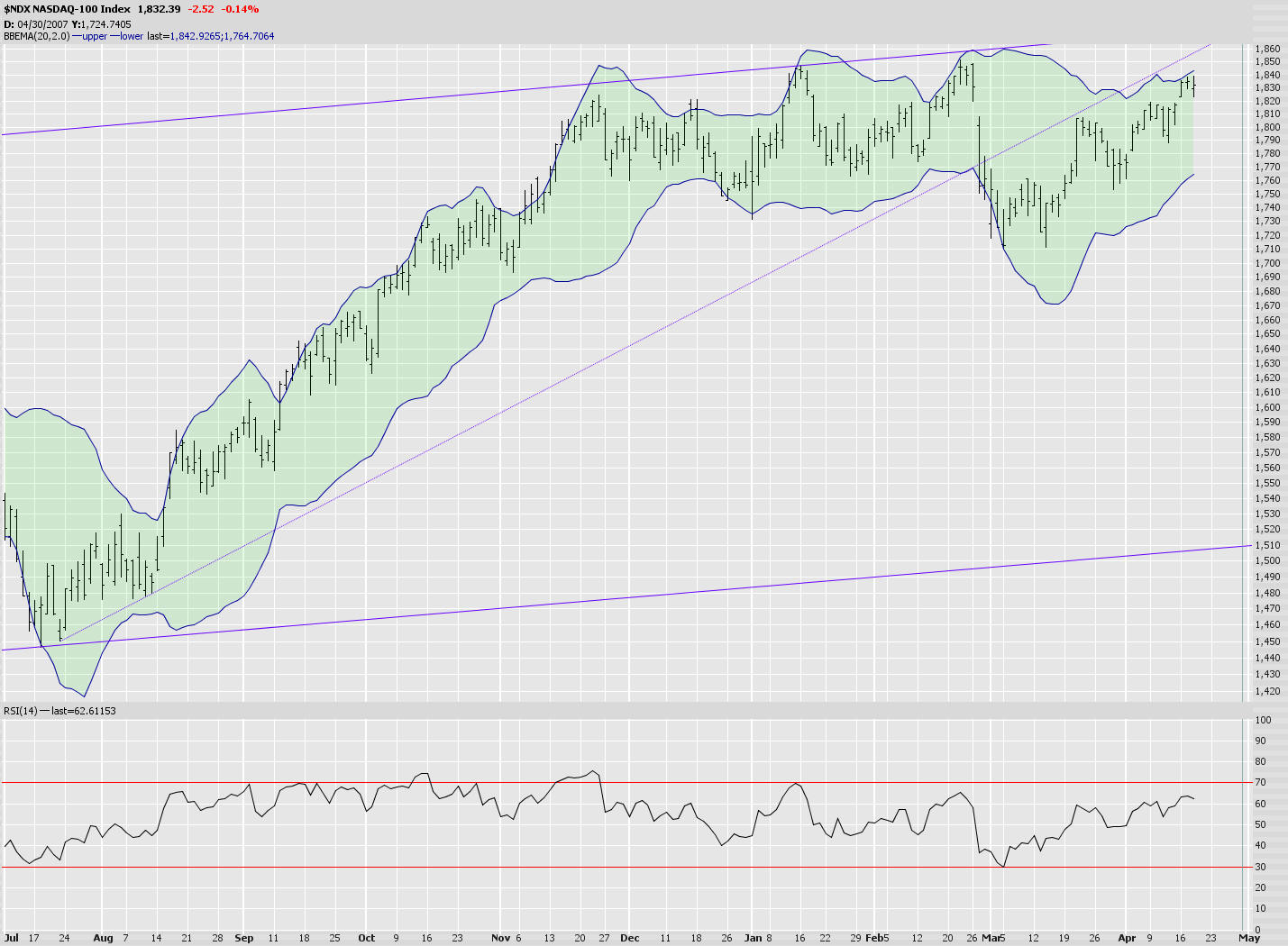
Task: Select the "Dec" month label on date axis
Action: click(630, 938)
